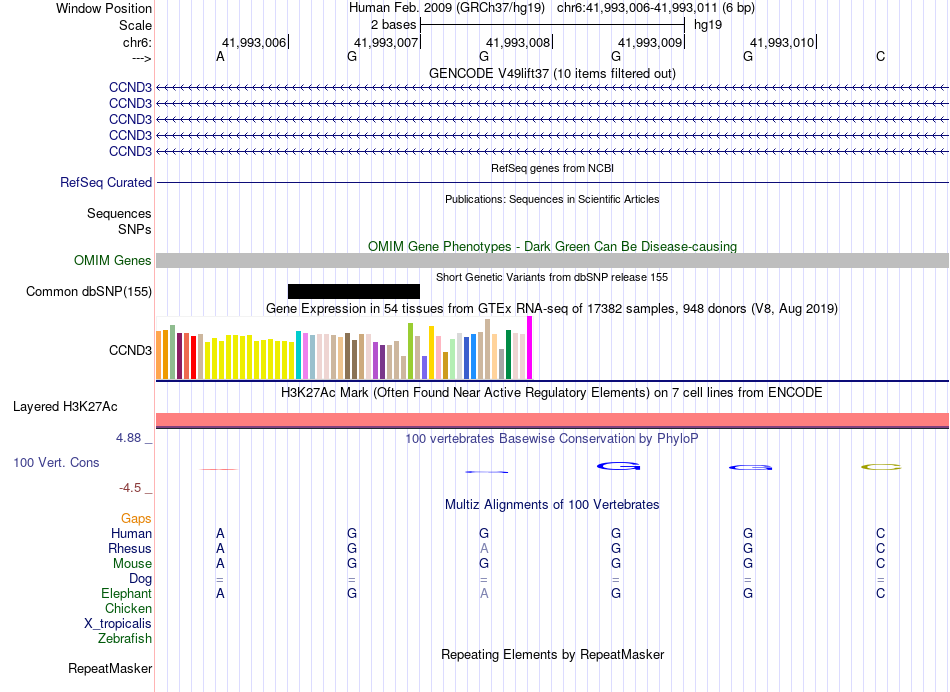
Task: Click the hg19 label beside scale bar
Action: (708, 25)
